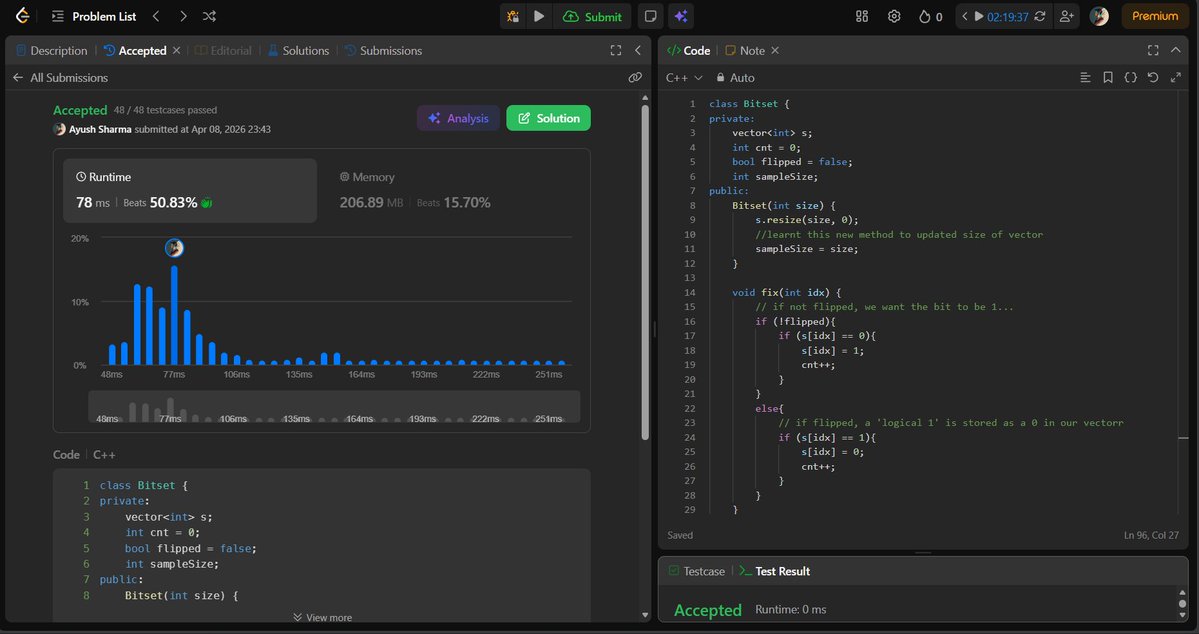Resume the timer play button
The width and height of the screenshot is (1199, 634).
click(978, 16)
